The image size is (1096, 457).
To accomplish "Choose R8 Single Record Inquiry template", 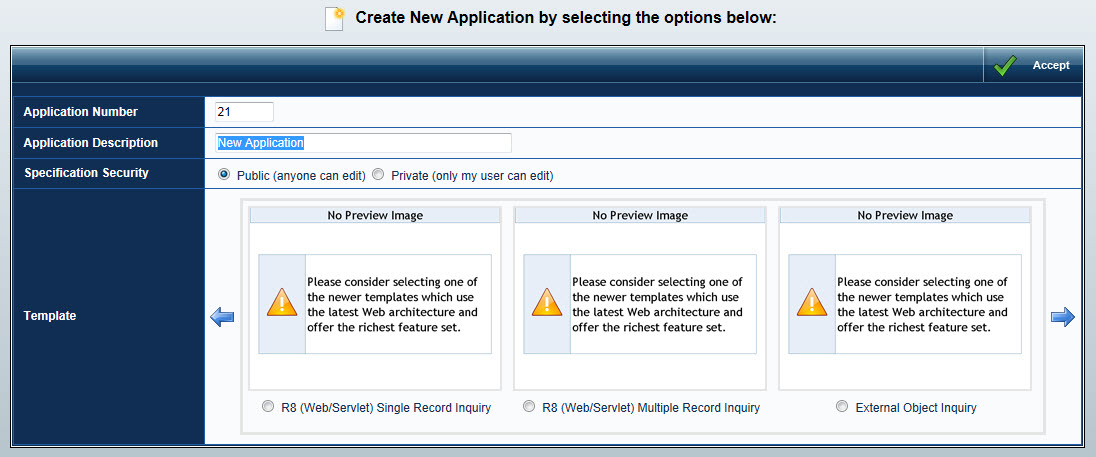I will point(268,407).
